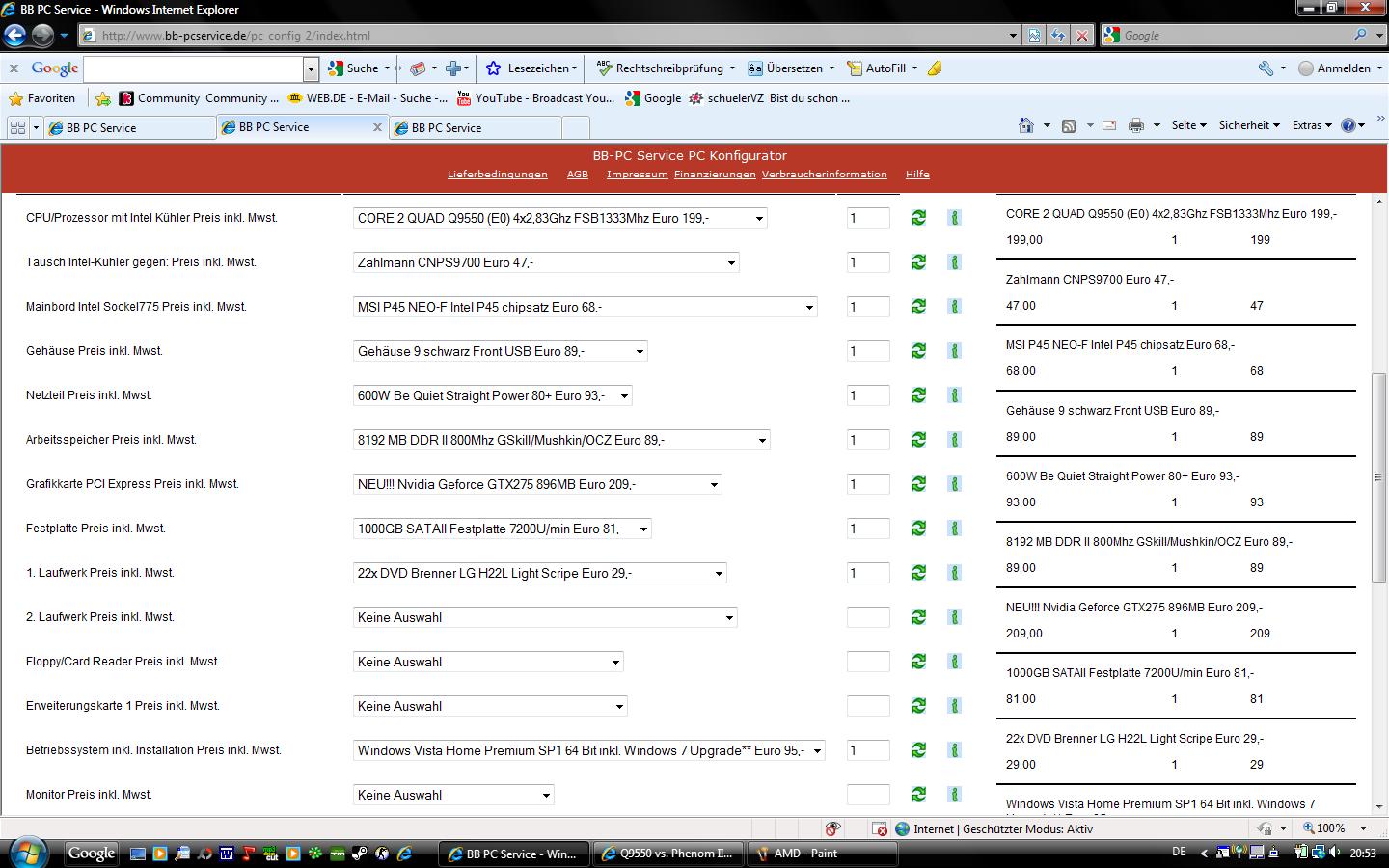Click refresh icon in Monitor row
This screenshot has height=868, width=1389.
(x=918, y=795)
